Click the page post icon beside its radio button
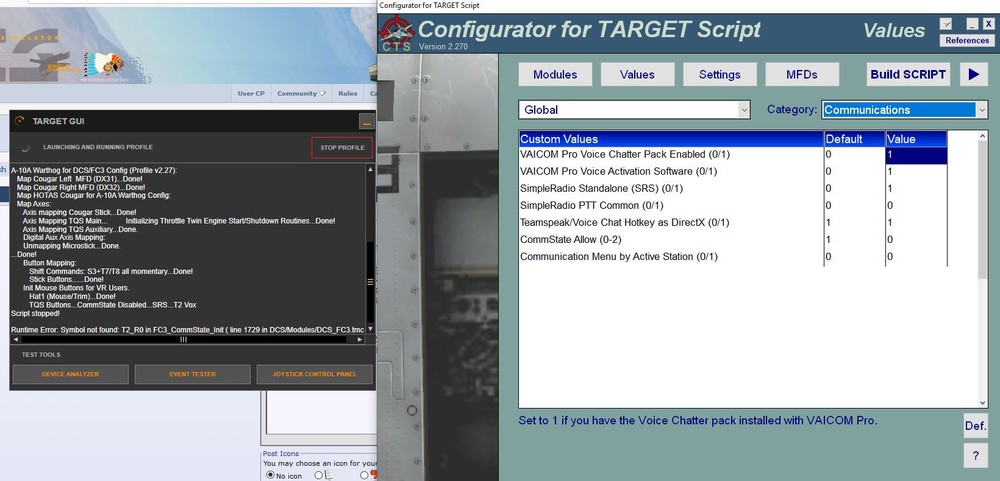Image resolution: width=1000 pixels, height=481 pixels. [x=328, y=475]
